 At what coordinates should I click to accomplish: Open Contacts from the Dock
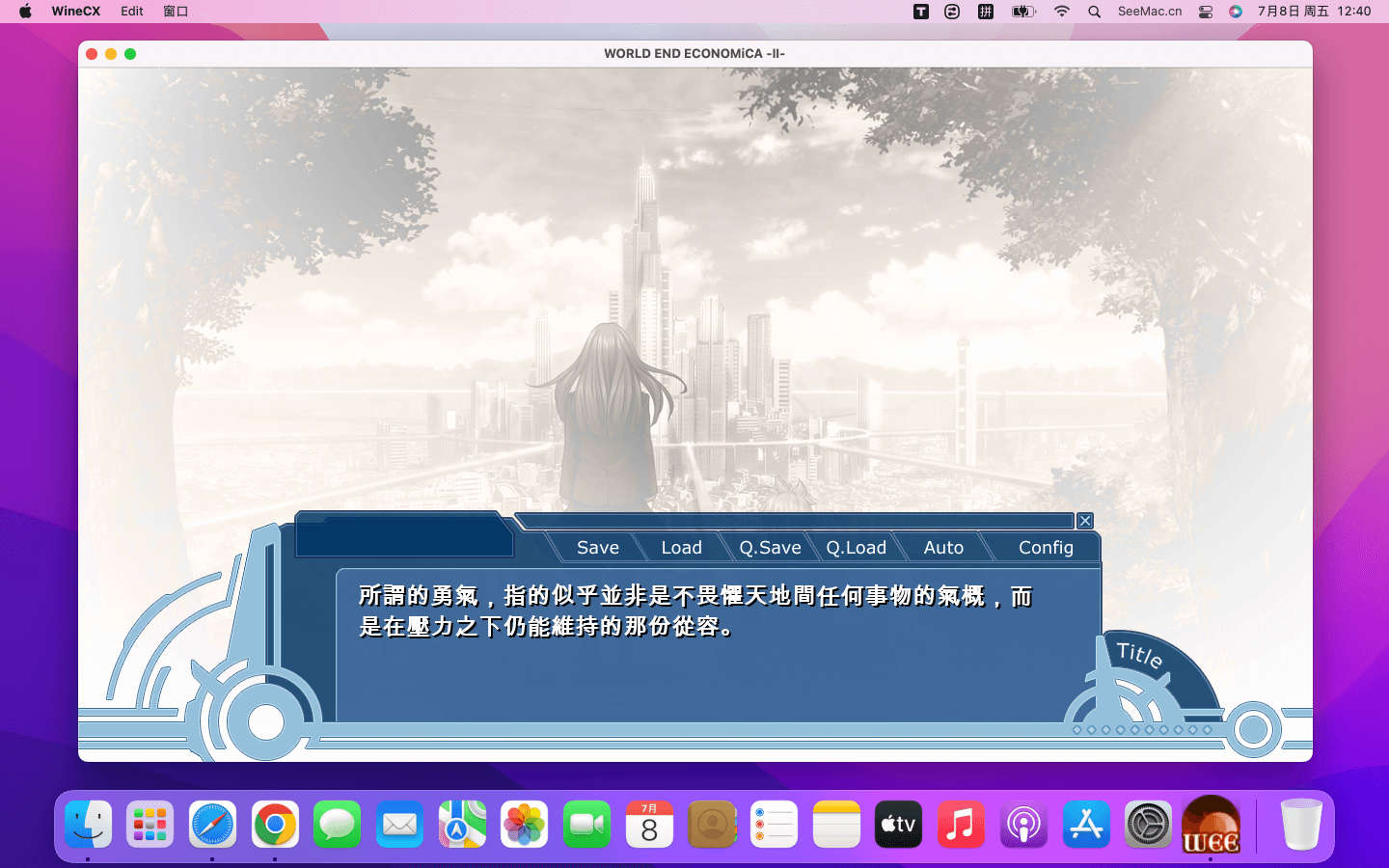point(712,825)
